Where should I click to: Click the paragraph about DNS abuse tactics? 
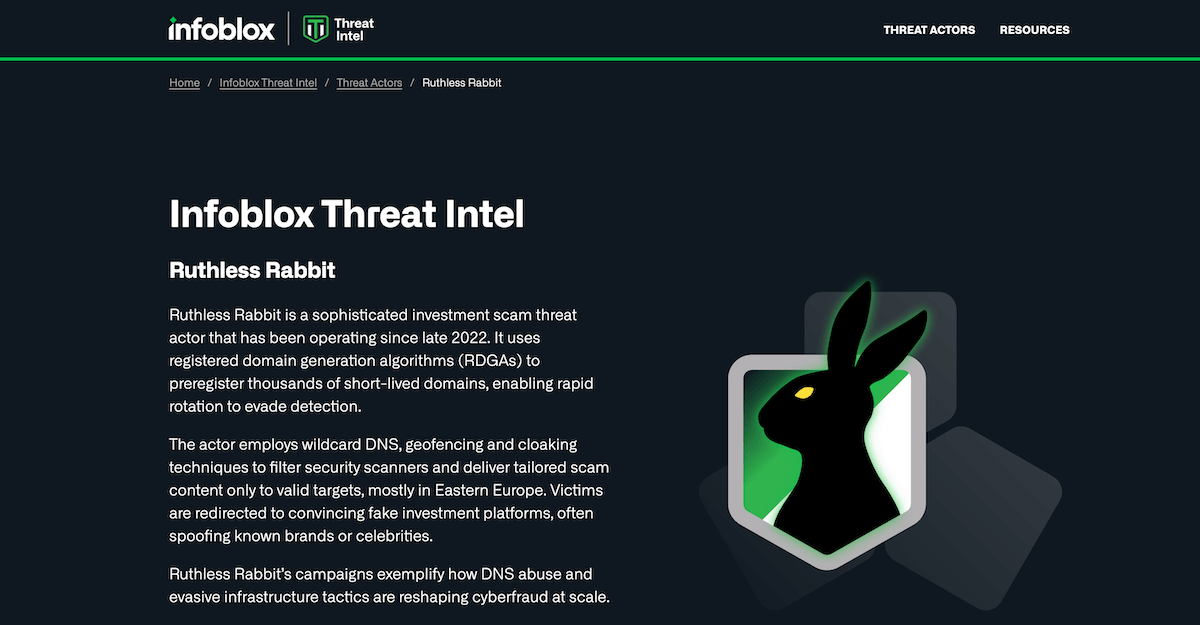(389, 586)
